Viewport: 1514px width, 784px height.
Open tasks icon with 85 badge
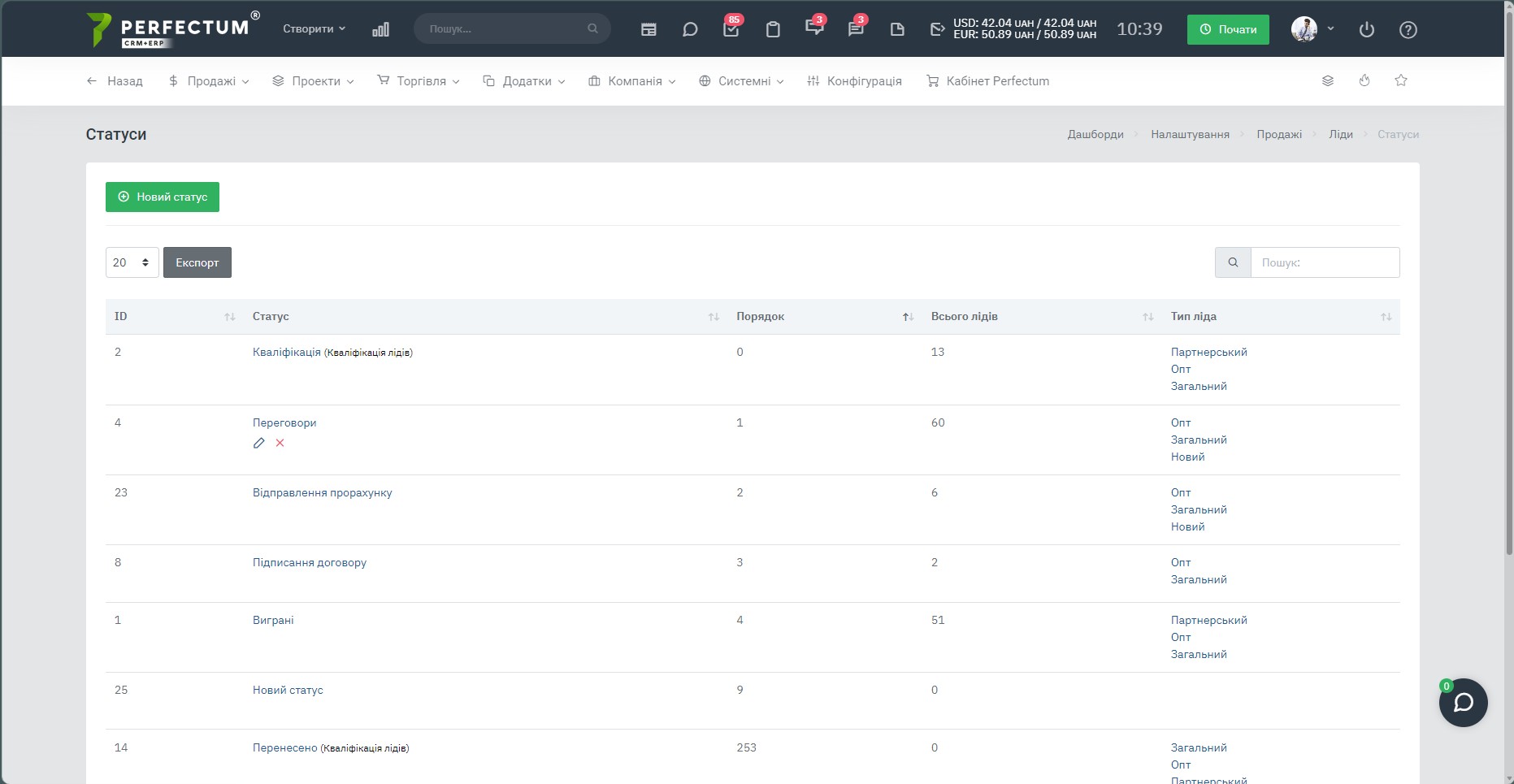731,28
